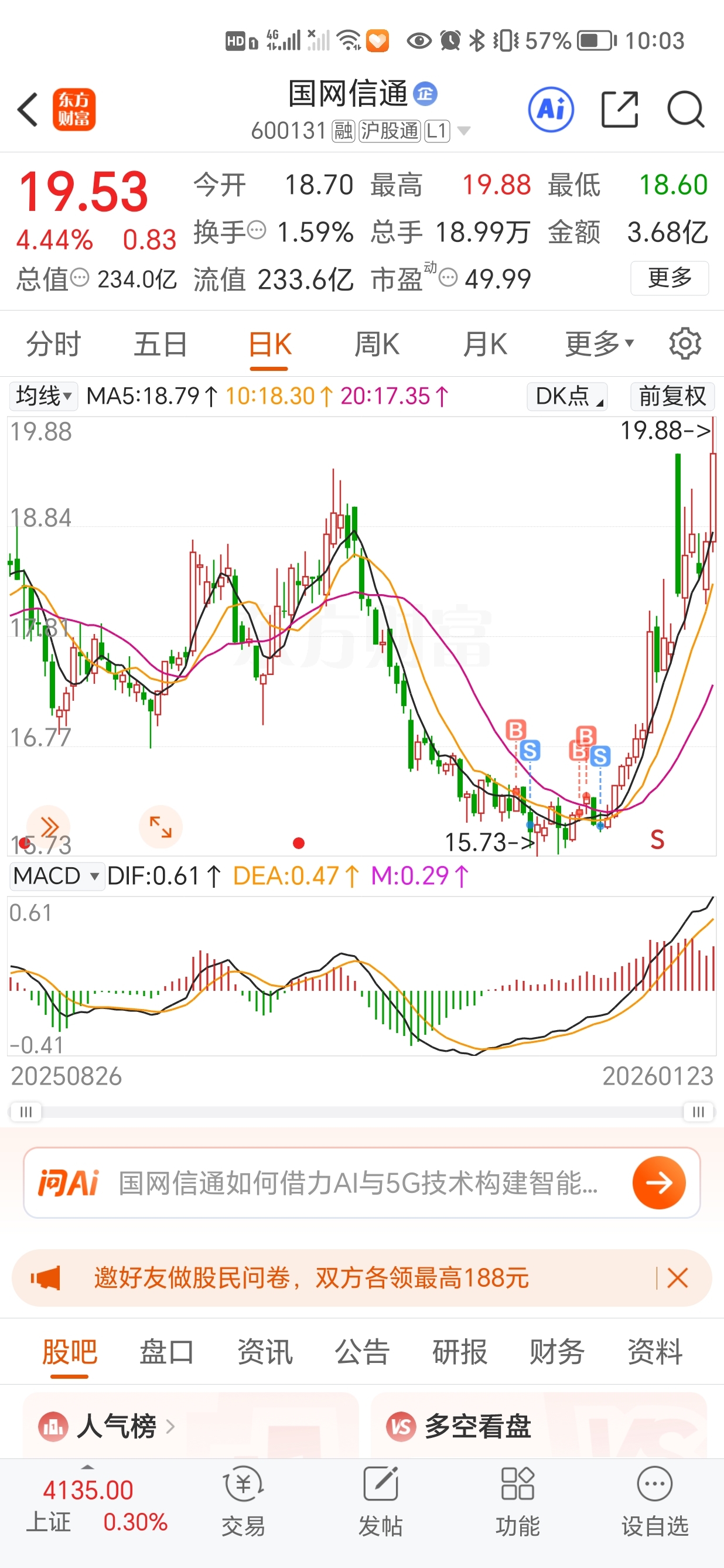
Task: Tap the 融 margin trading tag
Action: pos(343,131)
